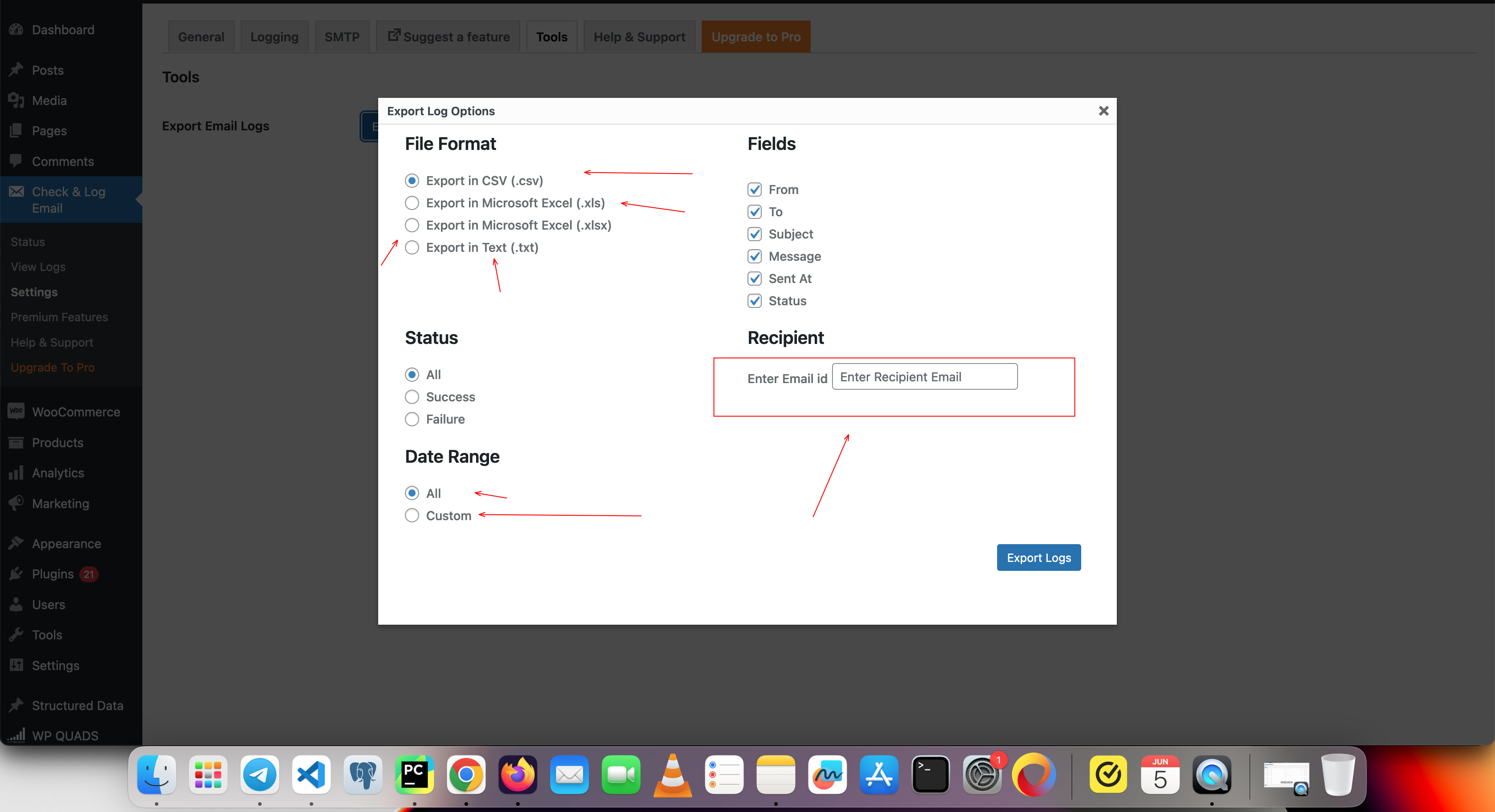Viewport: 1495px width, 812px height.
Task: Open the Help & Support sidebar submenu link
Action: (x=52, y=343)
